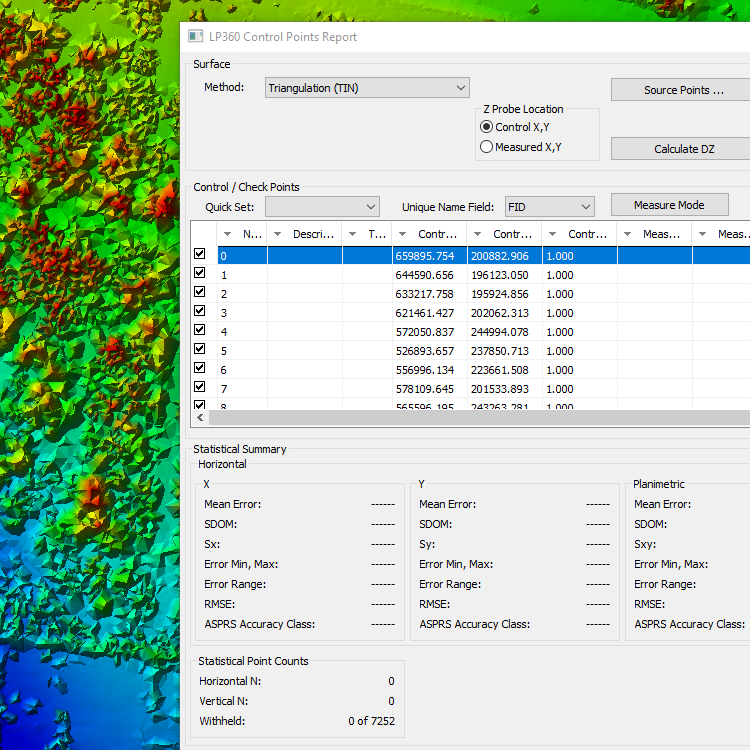Select cell value 633217.758

pyautogui.click(x=425, y=294)
